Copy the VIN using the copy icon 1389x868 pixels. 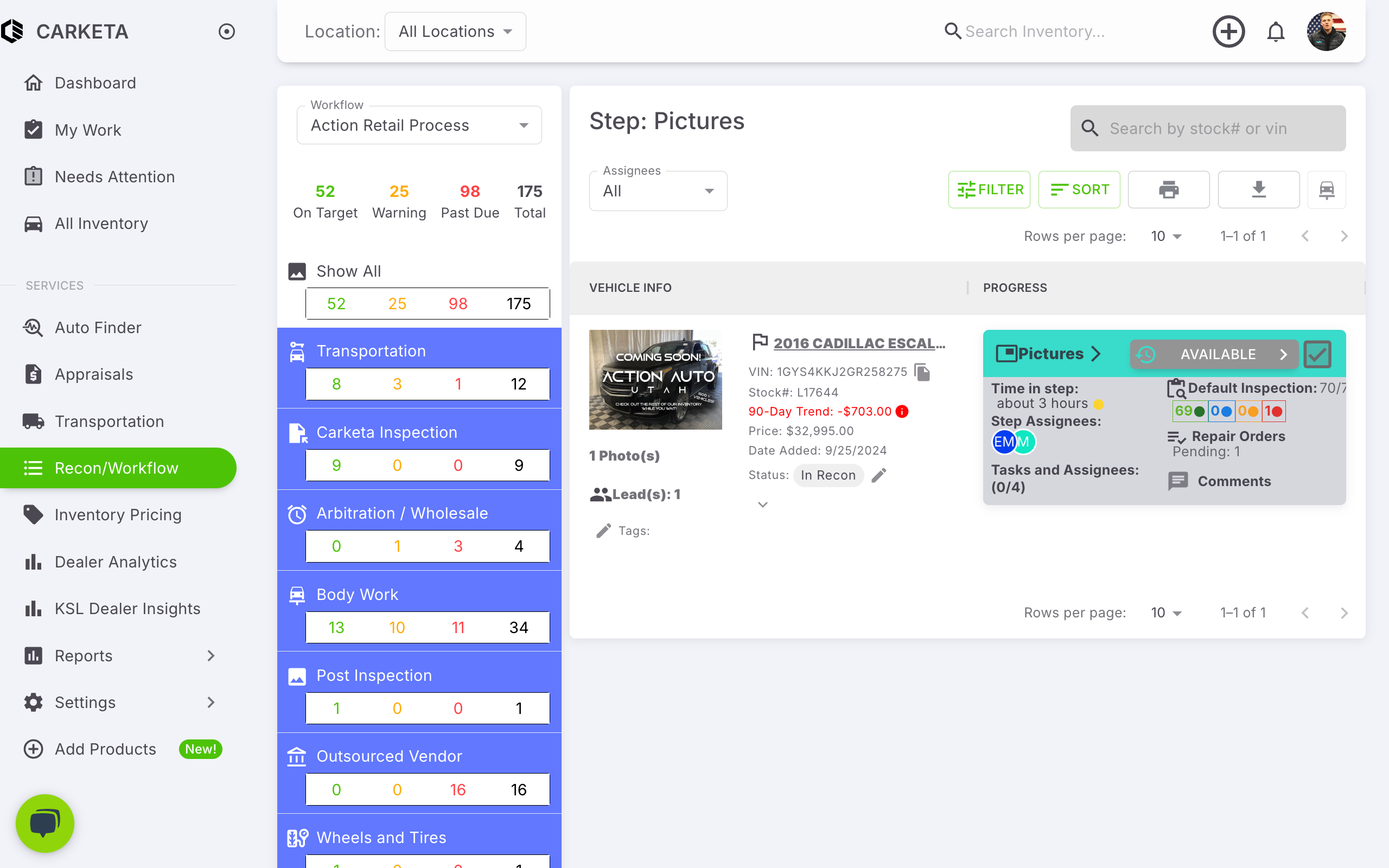click(x=922, y=372)
